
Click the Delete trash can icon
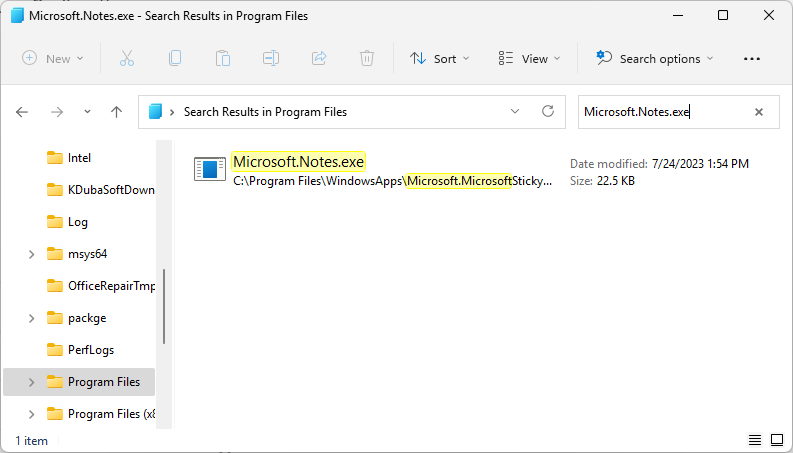pos(367,59)
